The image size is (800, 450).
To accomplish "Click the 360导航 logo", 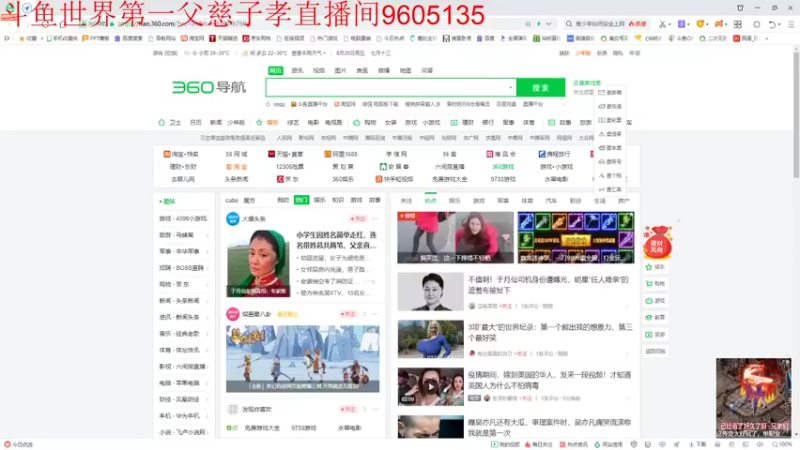I will click(x=209, y=87).
